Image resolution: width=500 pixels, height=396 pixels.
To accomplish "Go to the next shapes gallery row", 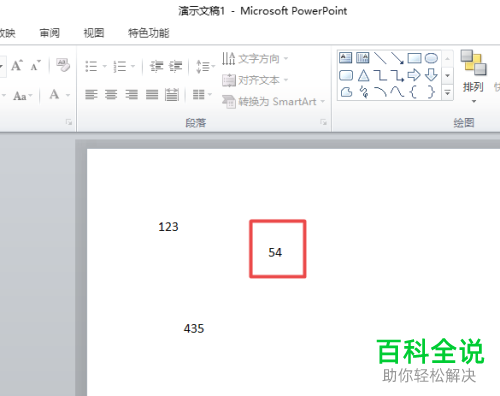I will point(447,75).
